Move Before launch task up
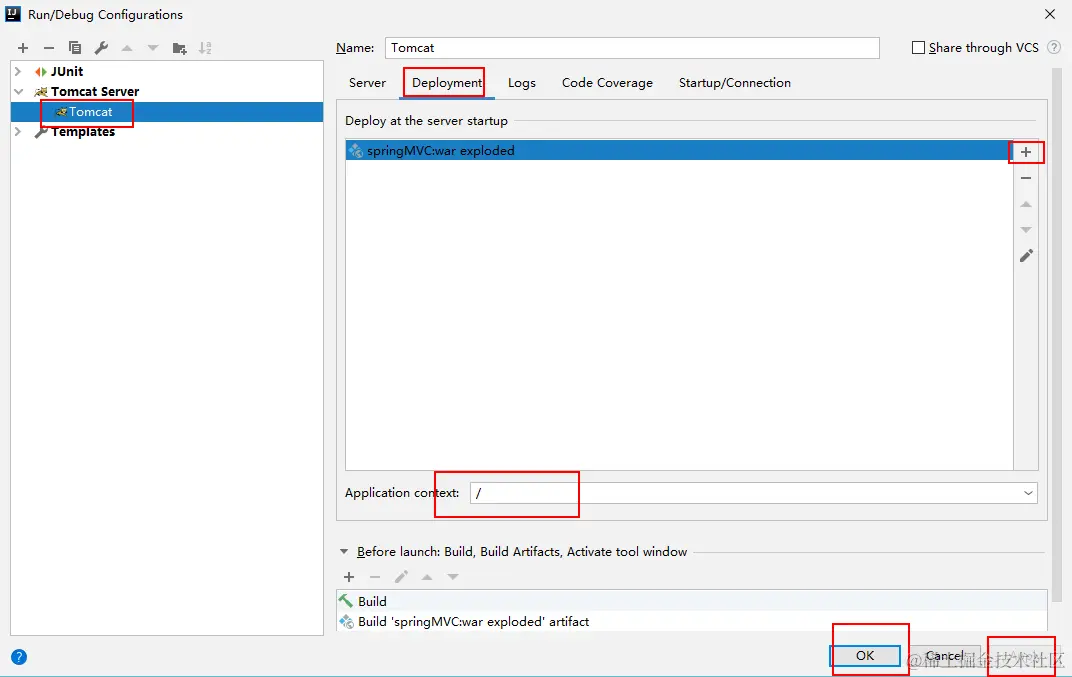 pyautogui.click(x=427, y=577)
